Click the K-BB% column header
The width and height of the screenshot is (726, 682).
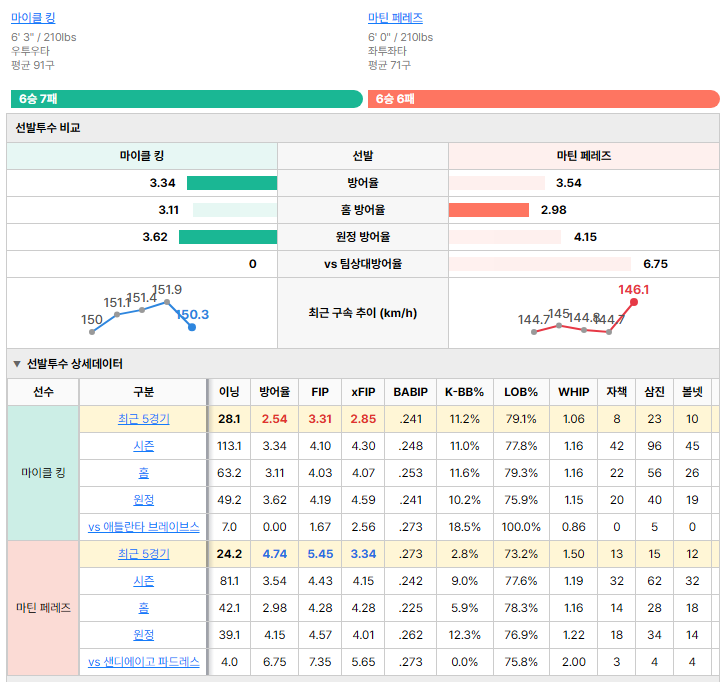464,392
